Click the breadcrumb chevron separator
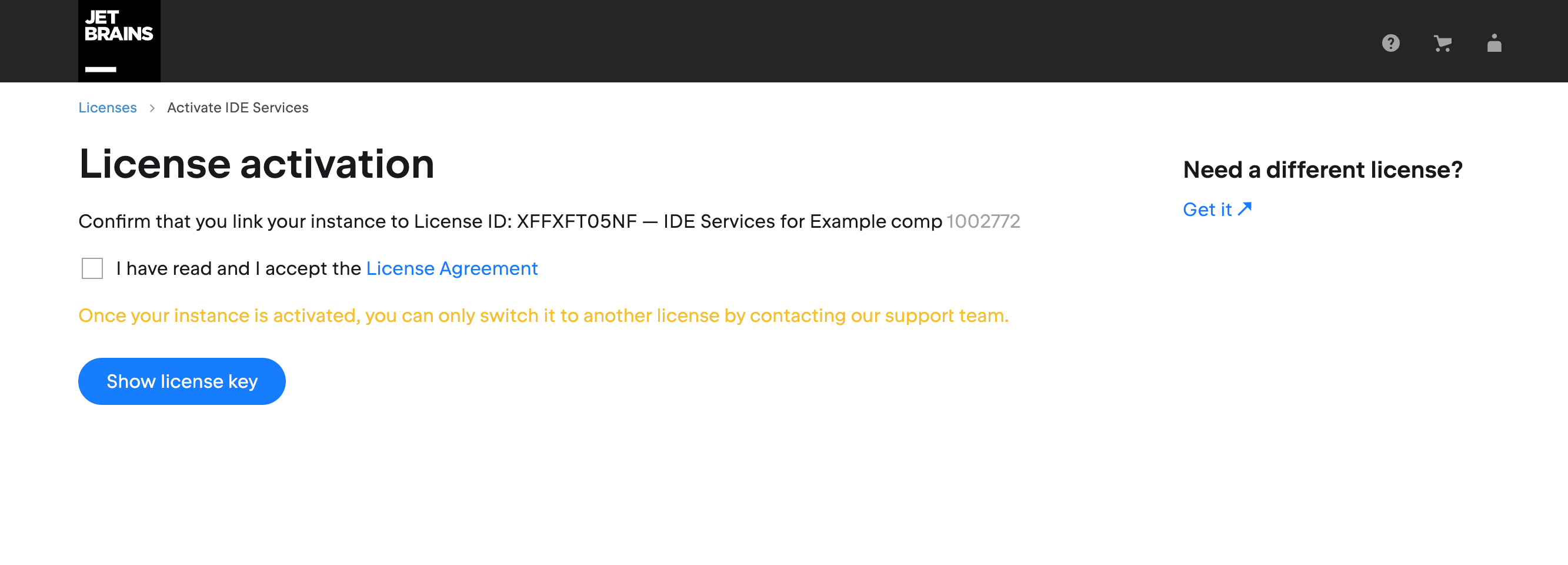The image size is (1568, 565). click(152, 107)
